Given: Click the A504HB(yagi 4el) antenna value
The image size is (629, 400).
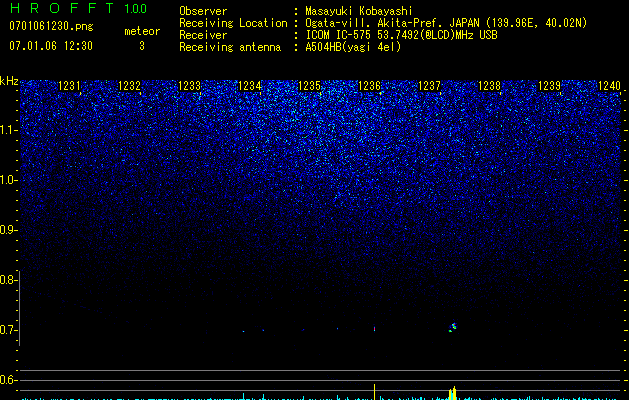Looking at the screenshot, I should 353,47.
